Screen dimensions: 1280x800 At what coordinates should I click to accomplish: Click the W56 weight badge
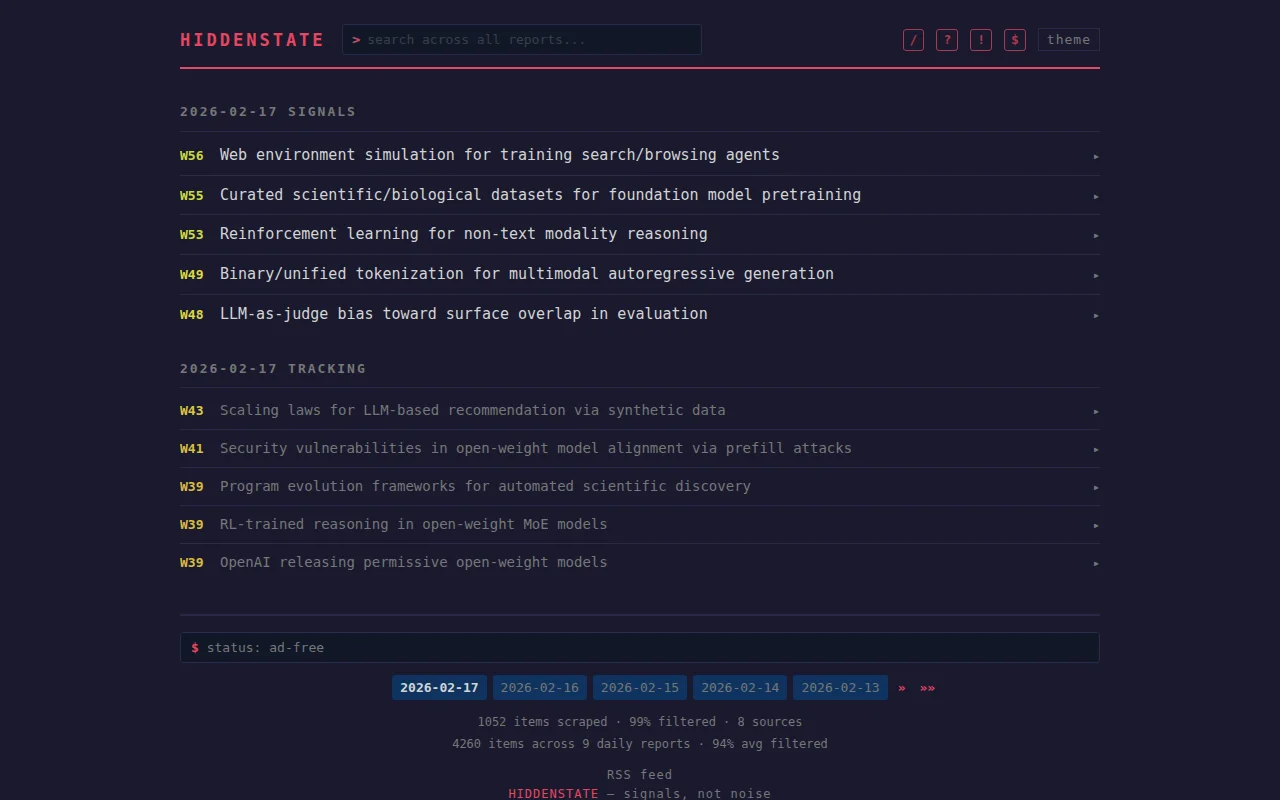[x=192, y=156]
